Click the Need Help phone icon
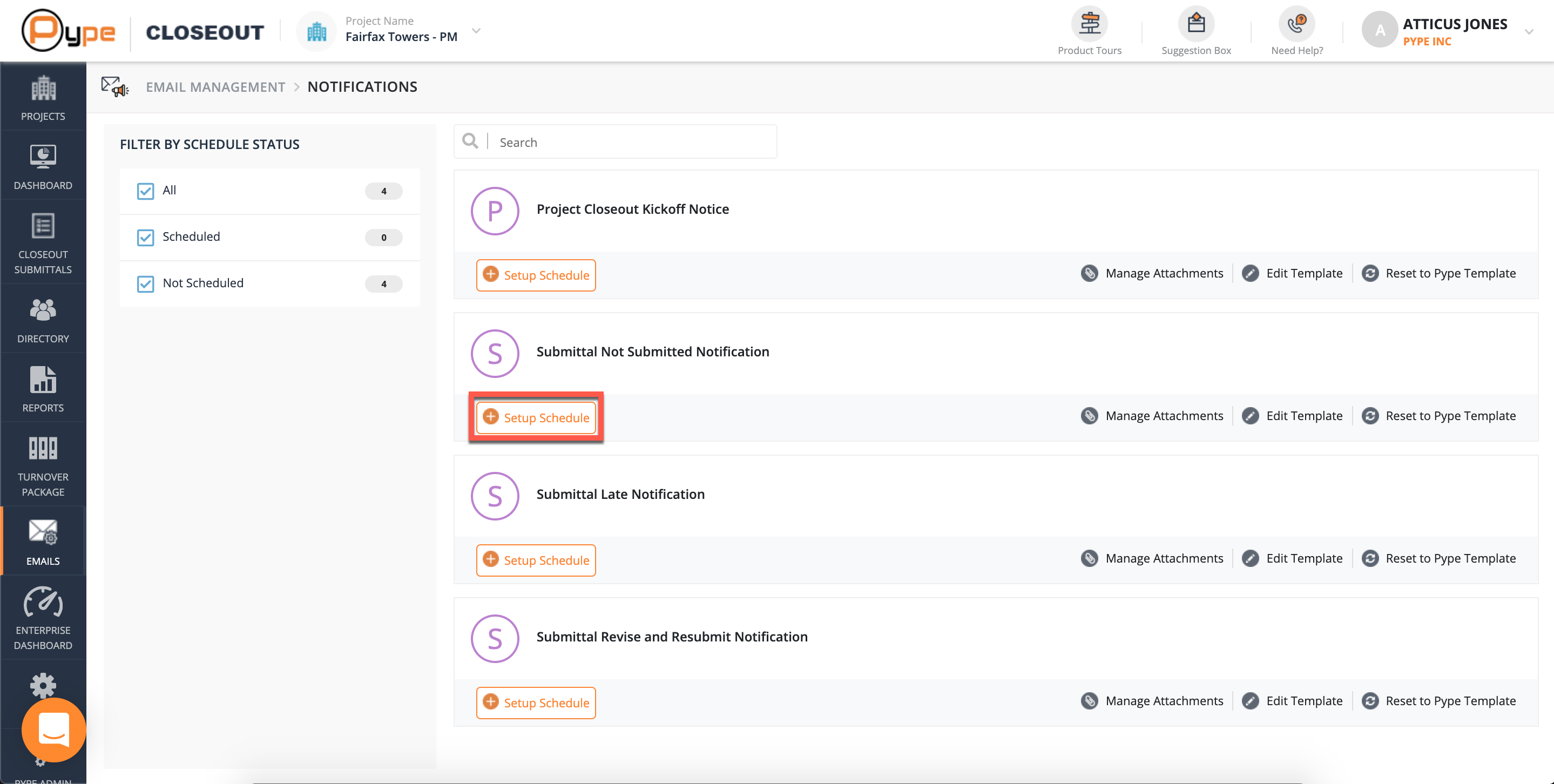This screenshot has width=1554, height=784. point(1296,24)
